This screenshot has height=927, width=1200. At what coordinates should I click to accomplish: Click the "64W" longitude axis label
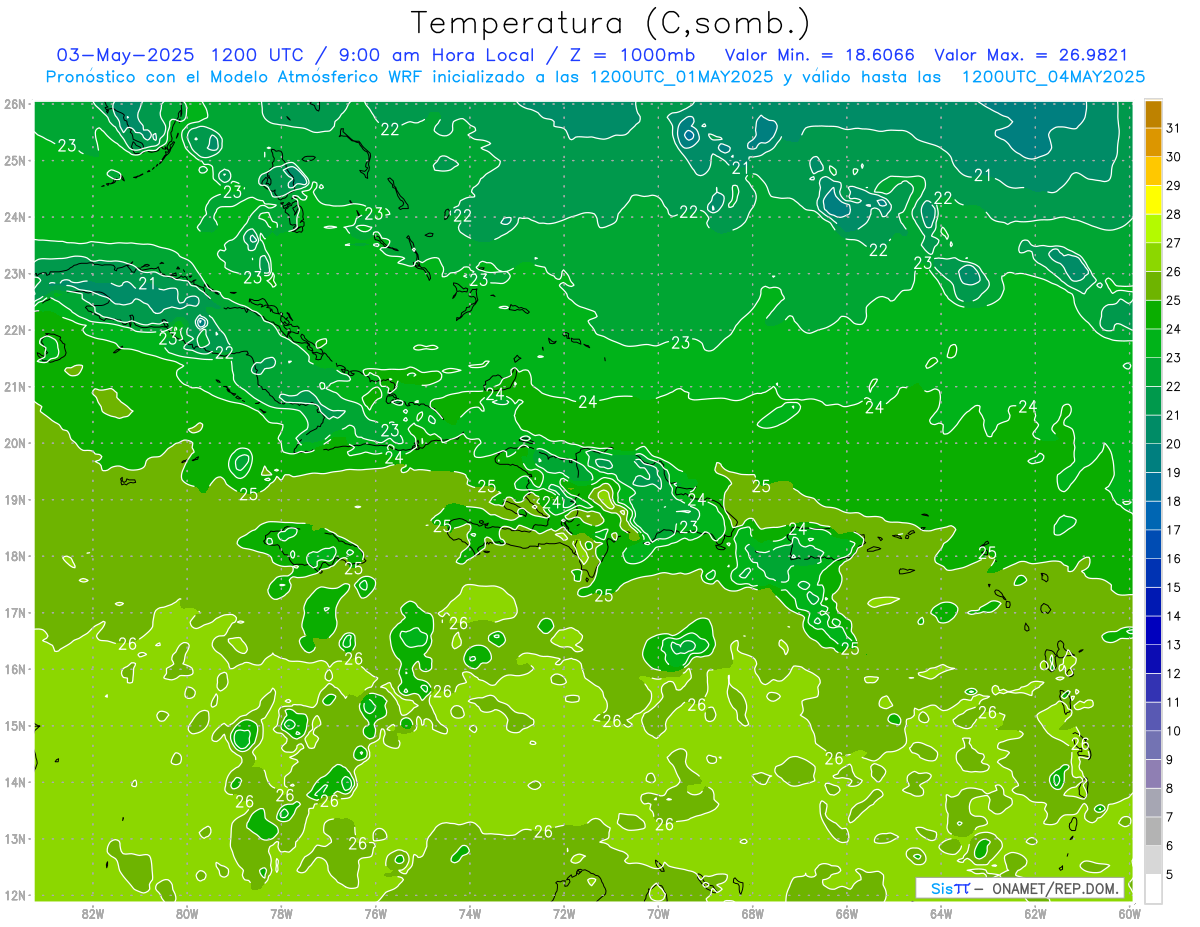940,913
